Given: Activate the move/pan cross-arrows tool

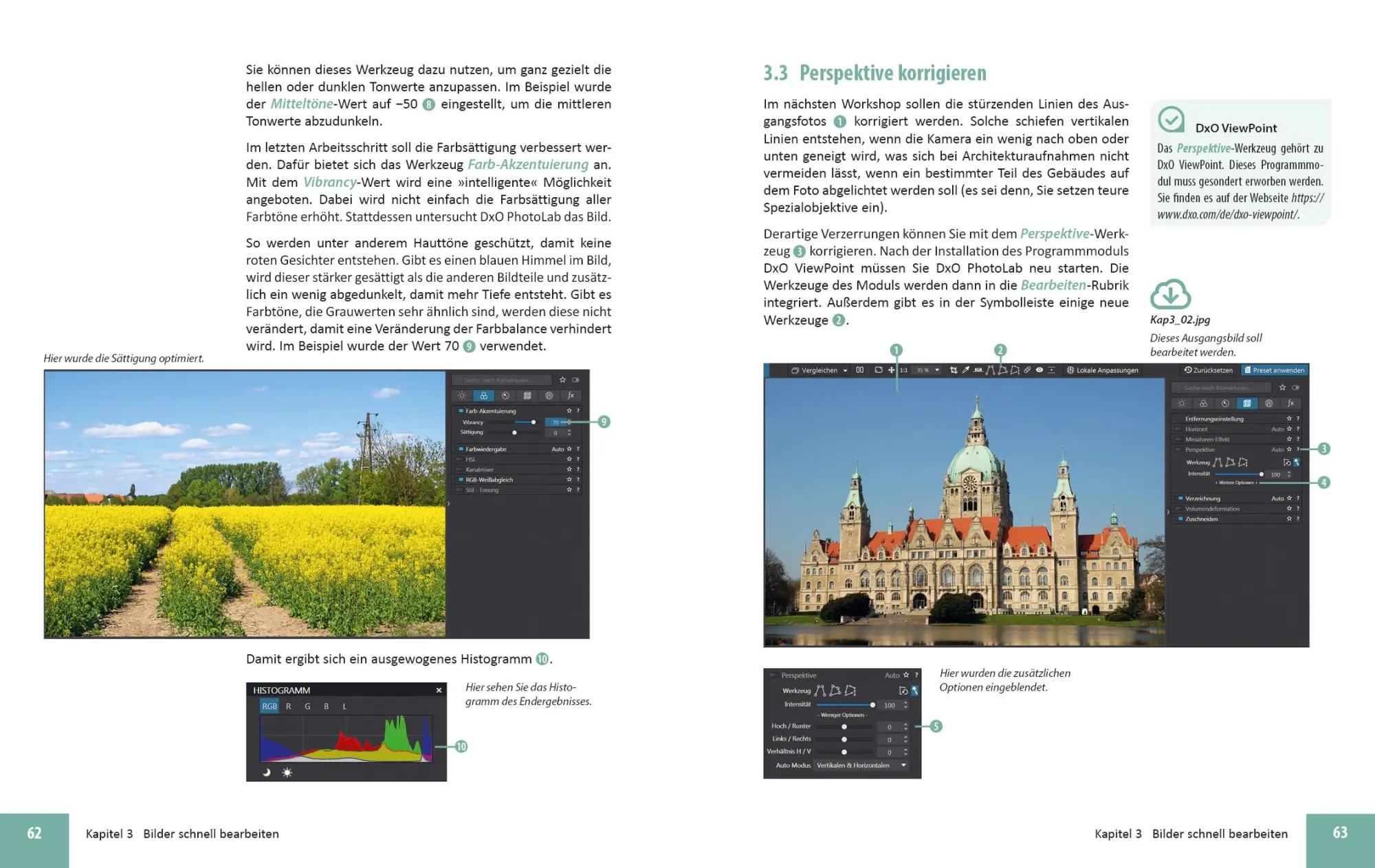Looking at the screenshot, I should (x=891, y=370).
